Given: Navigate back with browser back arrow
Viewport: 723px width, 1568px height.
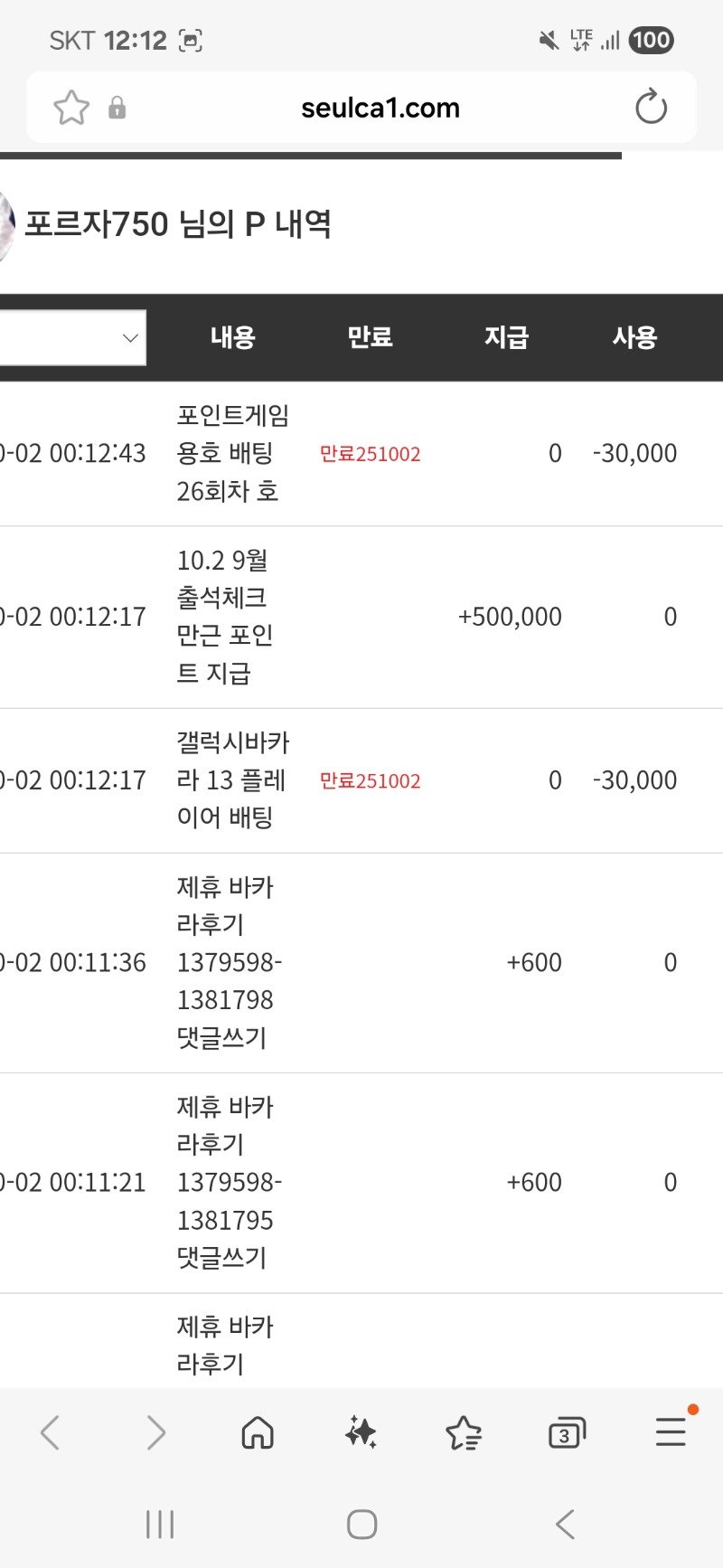Looking at the screenshot, I should point(51,1432).
